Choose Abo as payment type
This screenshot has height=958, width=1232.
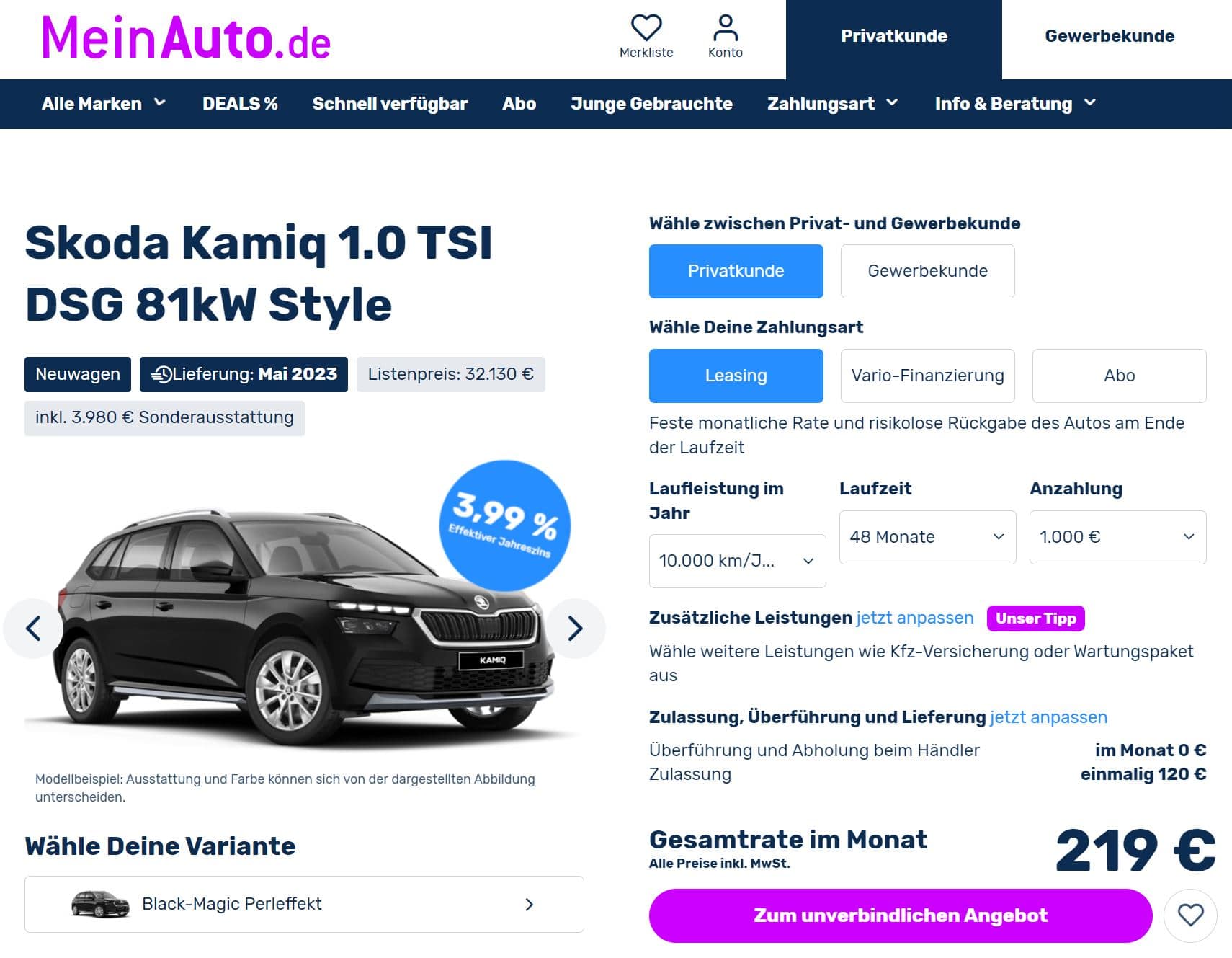coord(1119,376)
